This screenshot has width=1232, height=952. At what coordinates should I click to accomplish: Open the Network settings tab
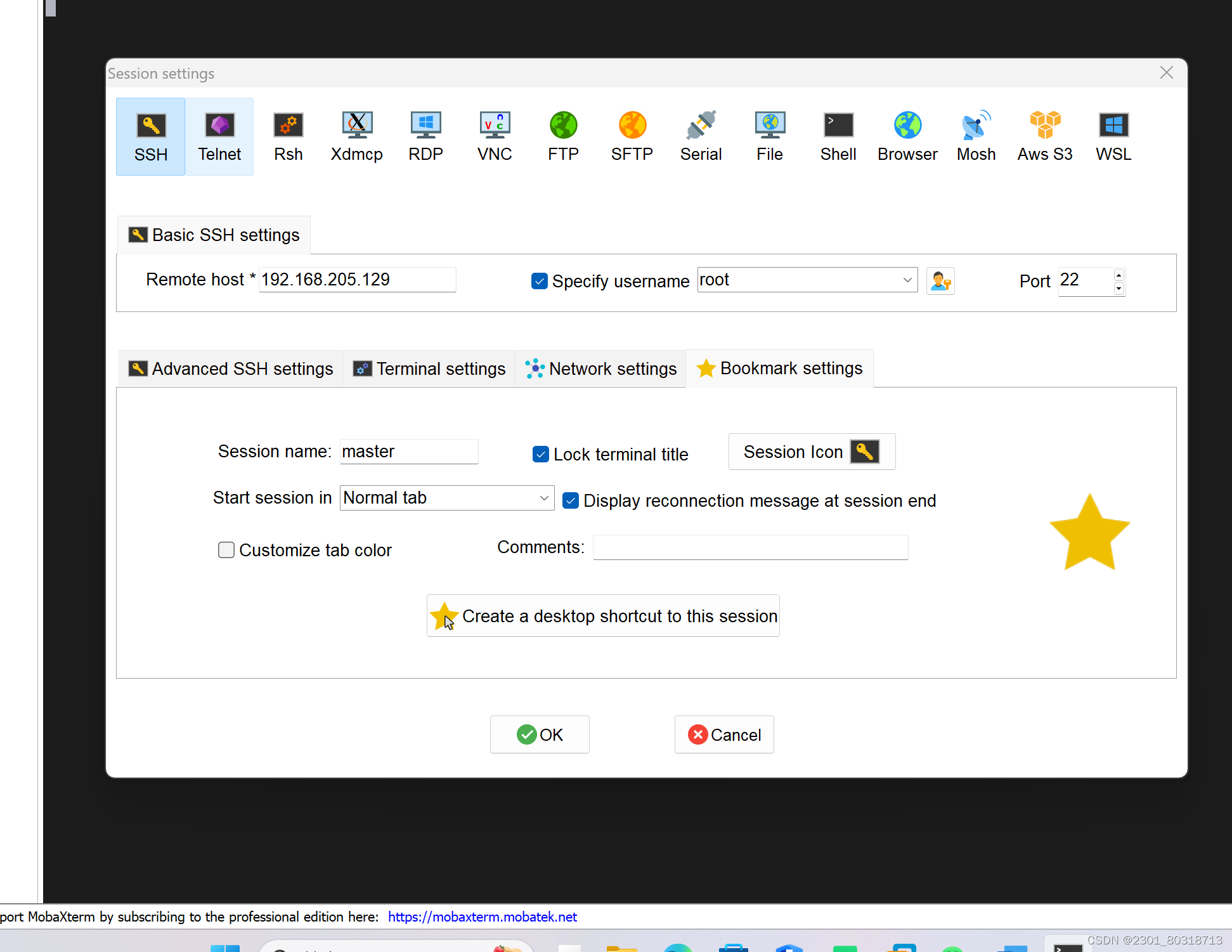[x=601, y=368]
